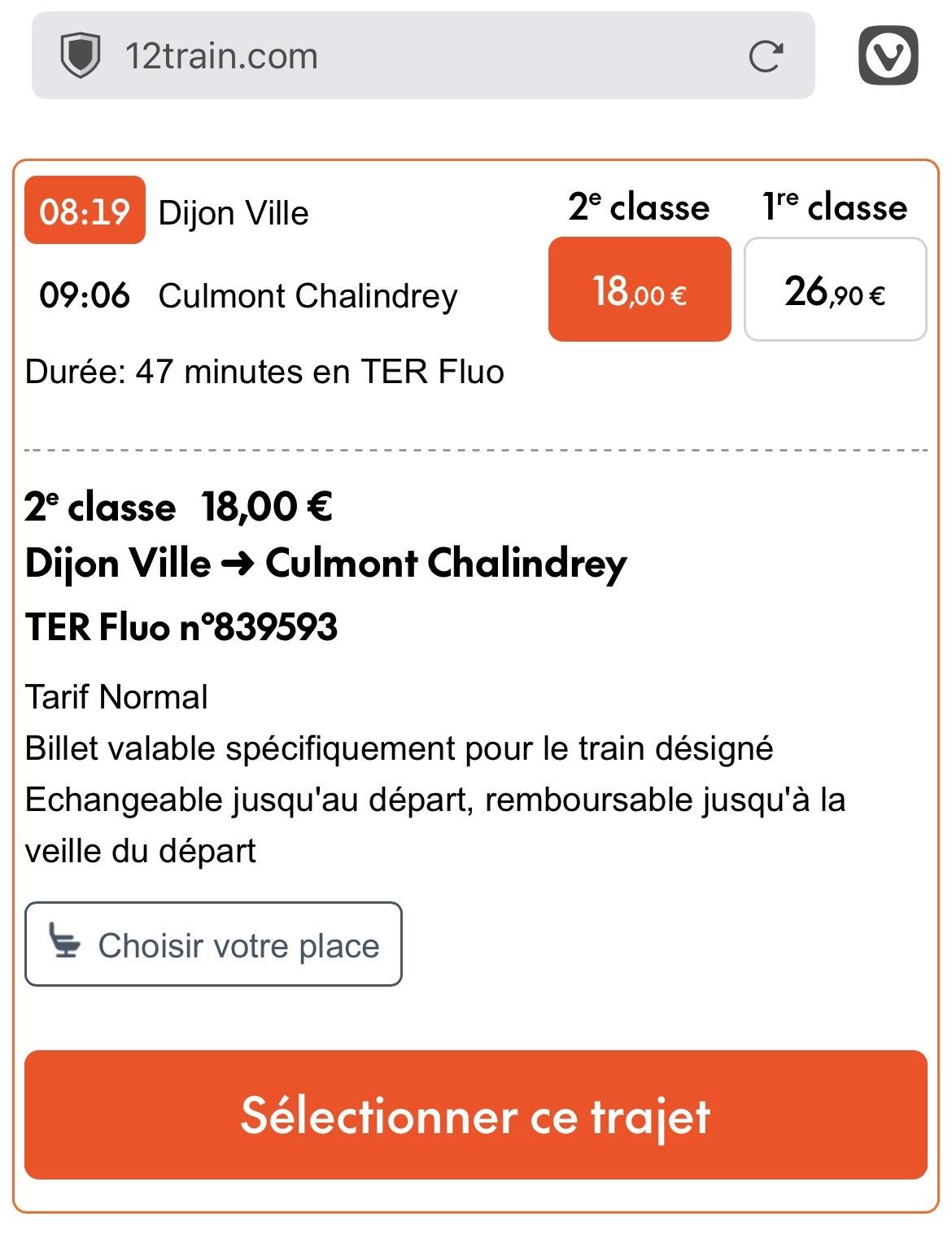Select the Dijon Ville departure station name

click(234, 213)
